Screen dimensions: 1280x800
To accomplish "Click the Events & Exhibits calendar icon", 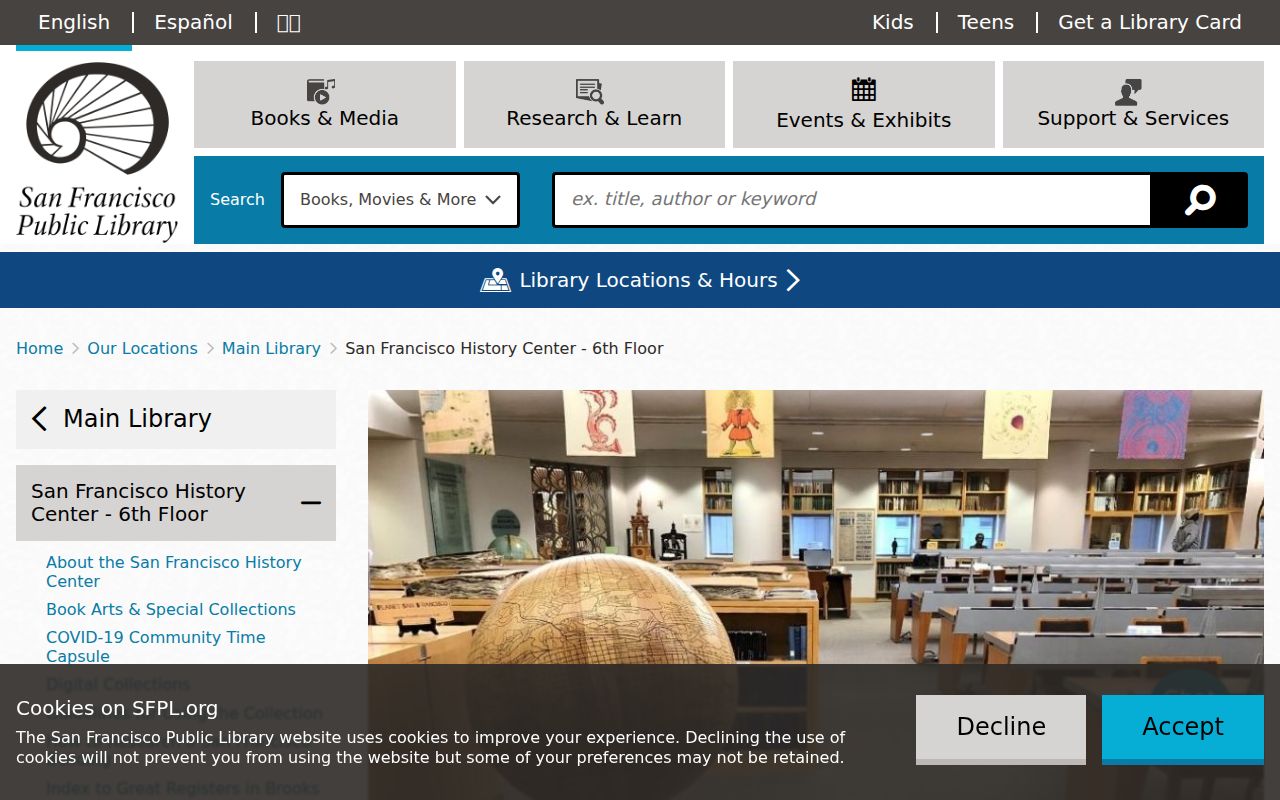I will click(864, 90).
